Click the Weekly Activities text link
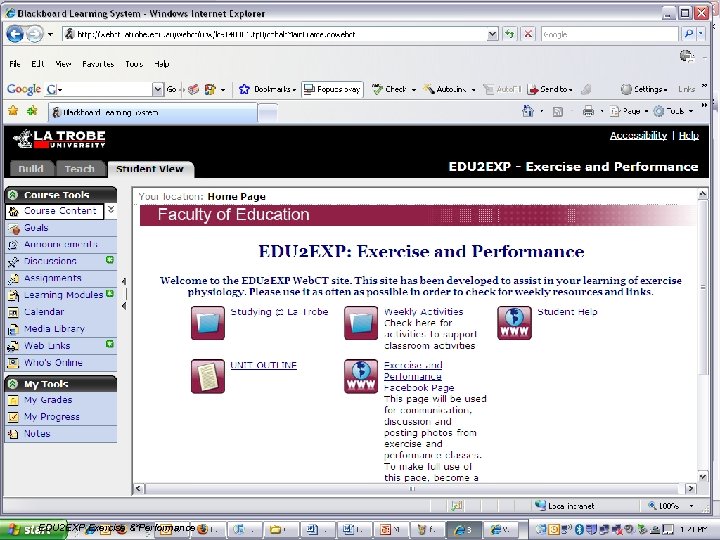 coord(423,312)
